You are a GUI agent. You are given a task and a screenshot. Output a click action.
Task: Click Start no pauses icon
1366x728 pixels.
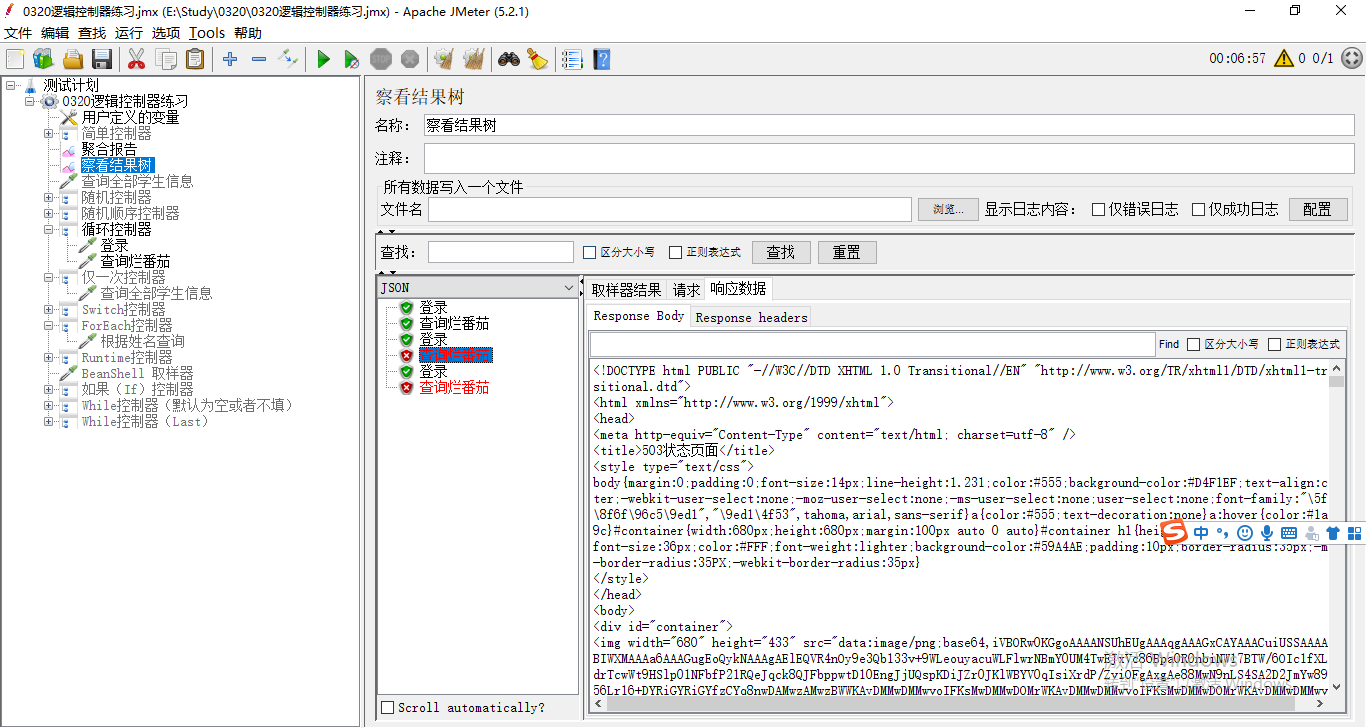tap(352, 59)
